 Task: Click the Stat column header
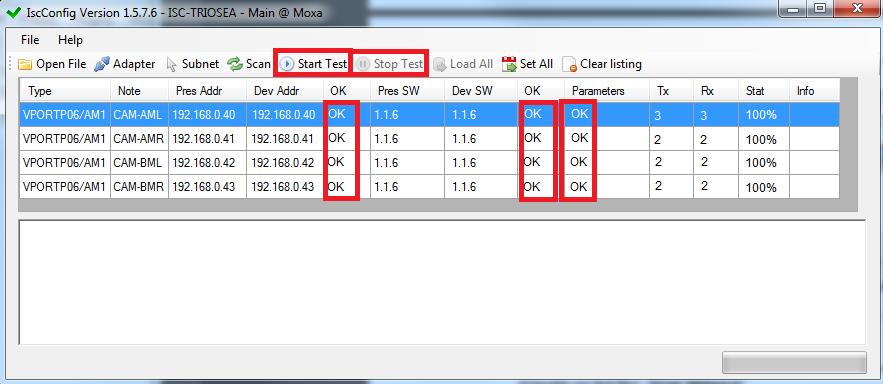coord(764,91)
